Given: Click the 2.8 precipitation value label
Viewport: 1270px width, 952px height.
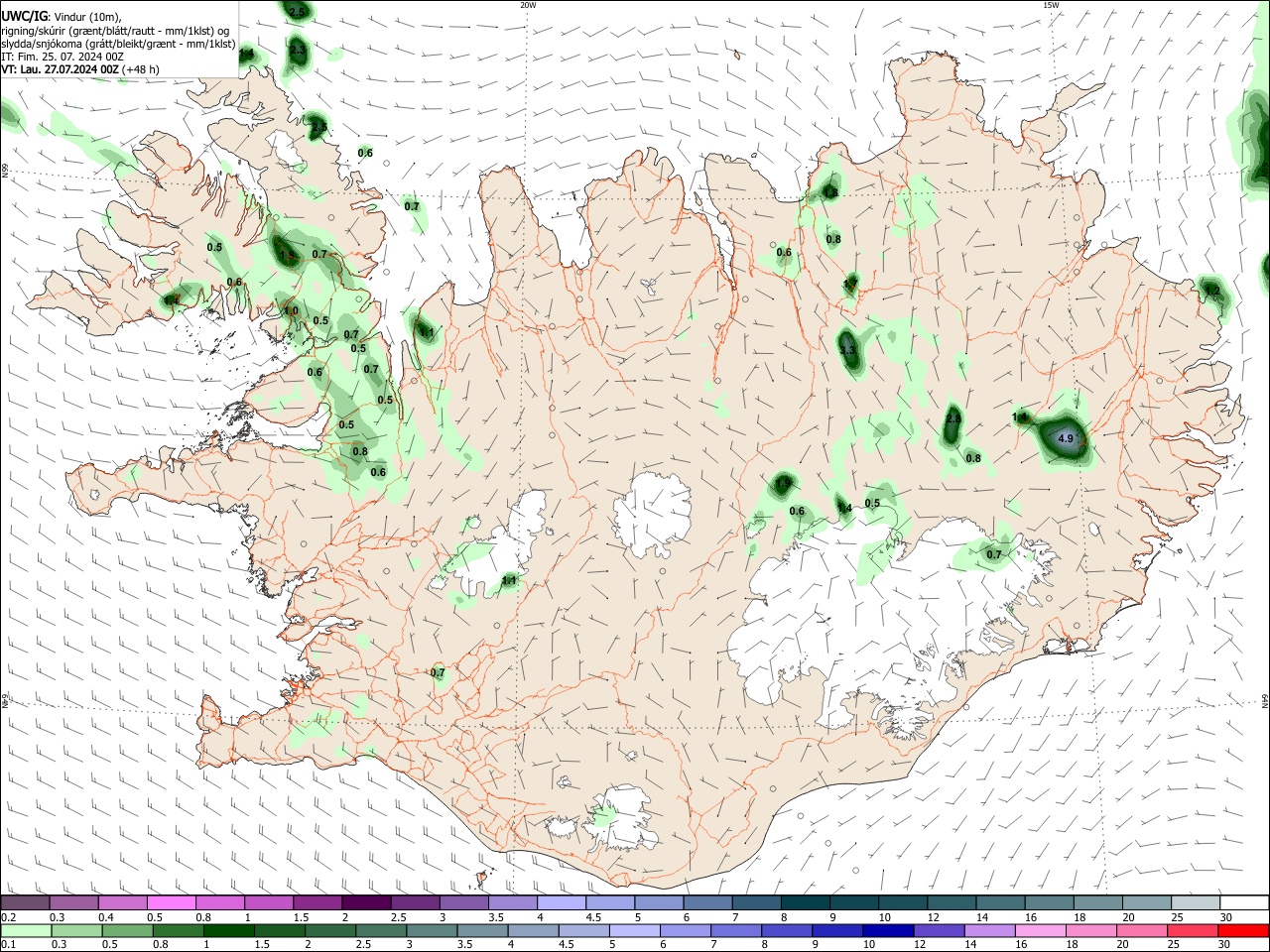Looking at the screenshot, I should [953, 419].
